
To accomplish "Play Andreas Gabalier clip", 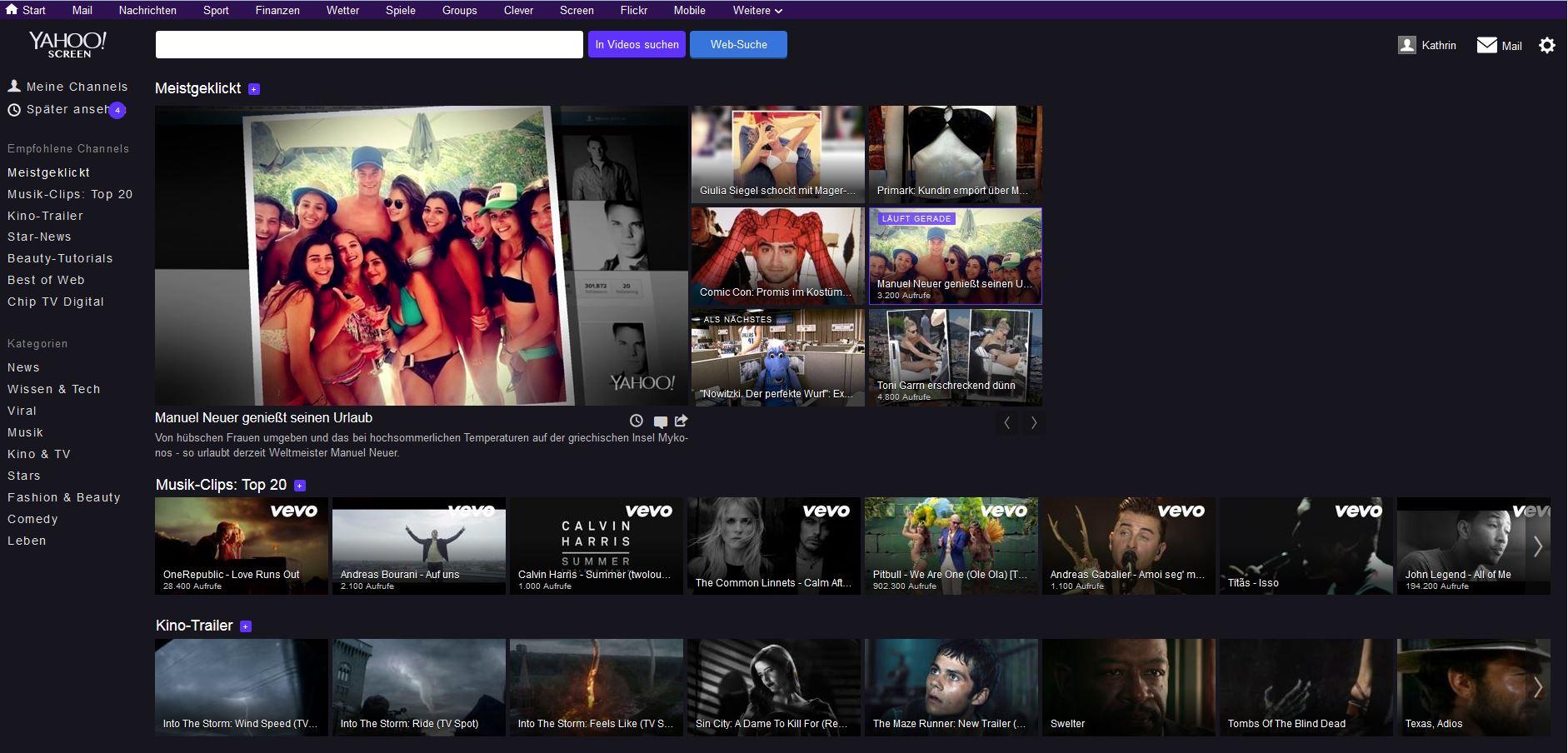I will click(x=1129, y=546).
